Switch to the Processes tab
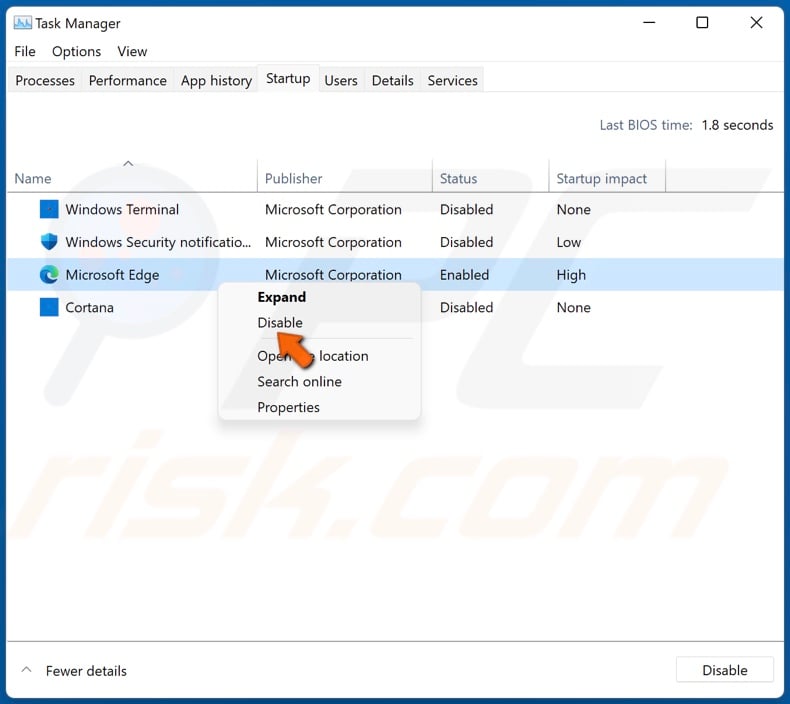 pyautogui.click(x=45, y=81)
